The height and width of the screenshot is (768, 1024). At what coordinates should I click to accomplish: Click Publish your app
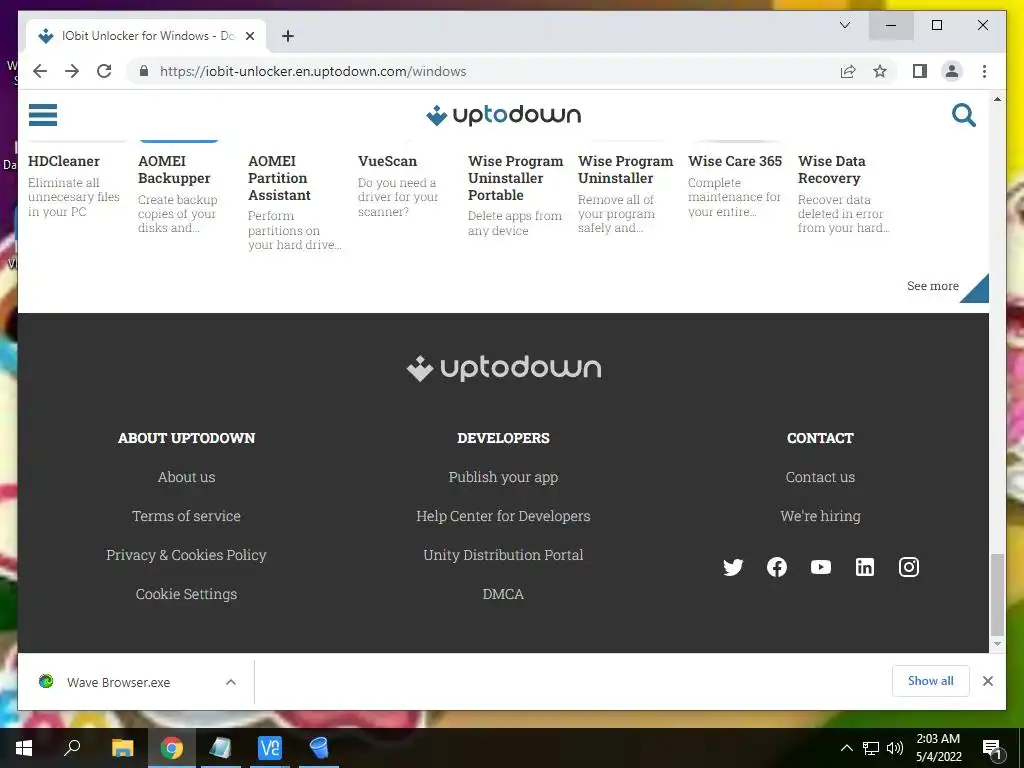point(503,477)
